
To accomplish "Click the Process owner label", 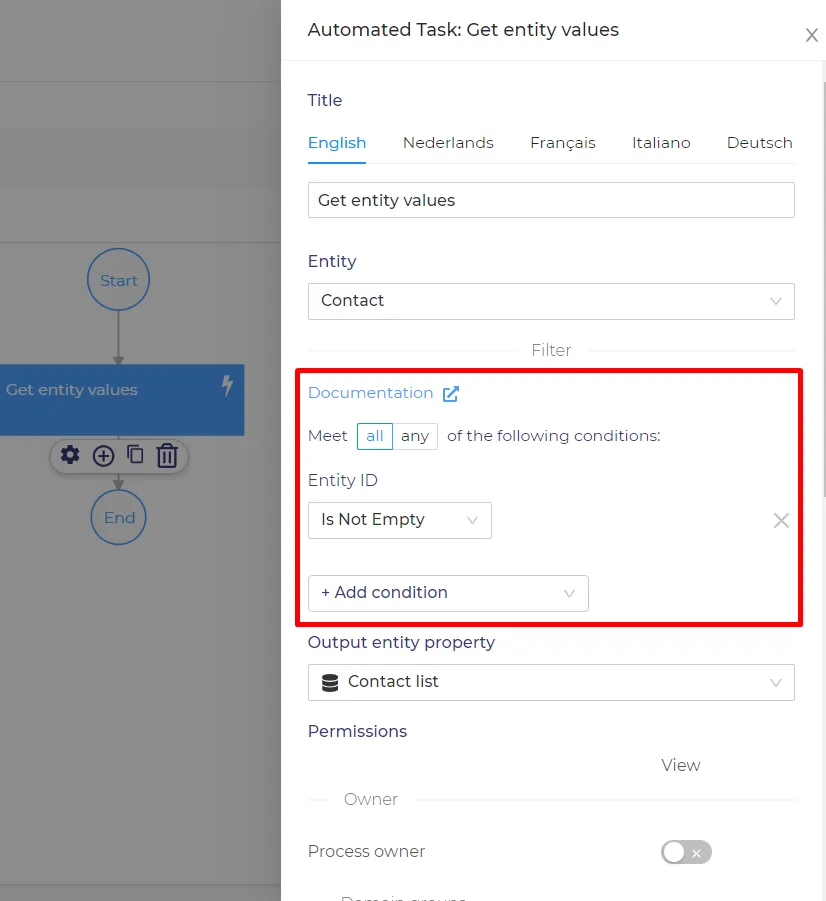I will coord(367,852).
